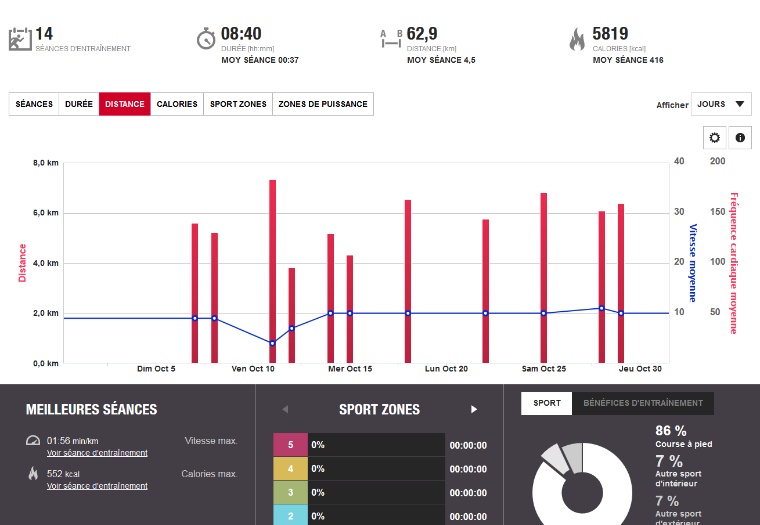The height and width of the screenshot is (525, 760).
Task: Expand the JOURS display dropdown
Action: tap(721, 104)
